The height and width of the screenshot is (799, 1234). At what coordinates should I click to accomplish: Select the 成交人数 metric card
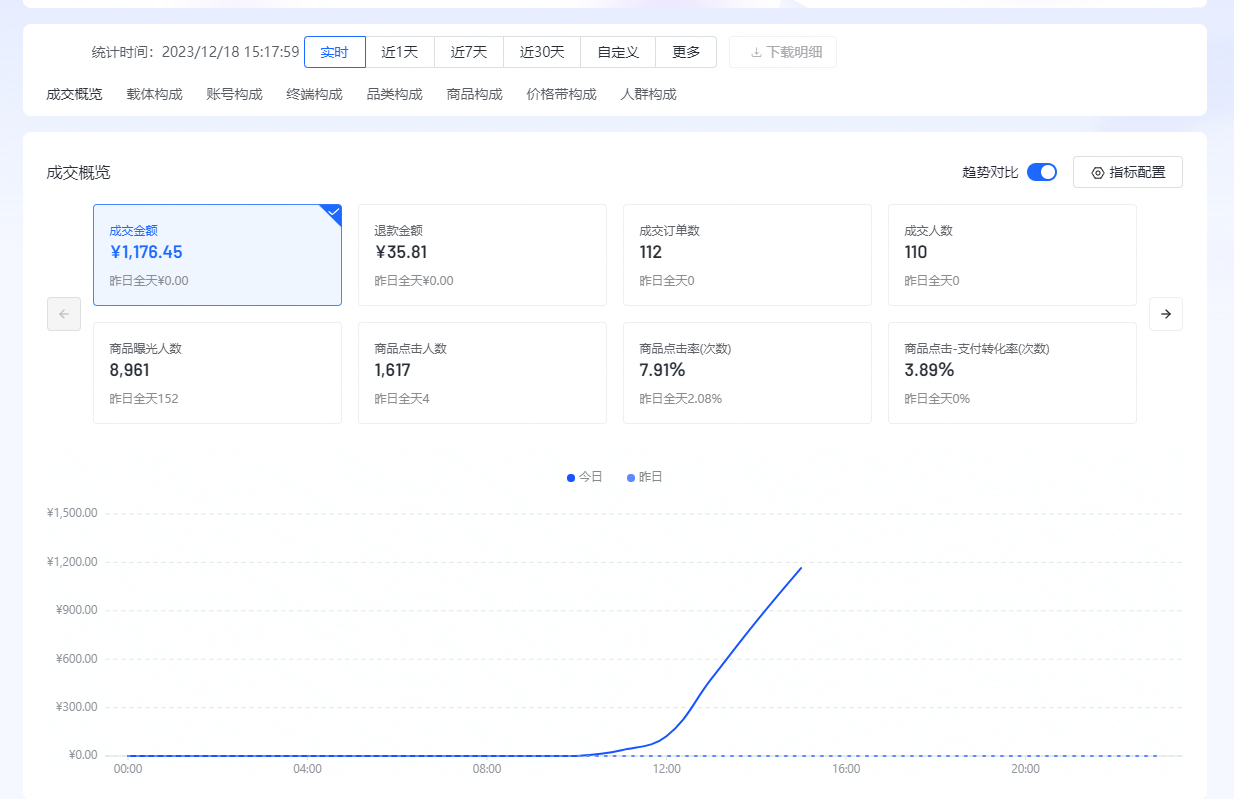[1012, 255]
